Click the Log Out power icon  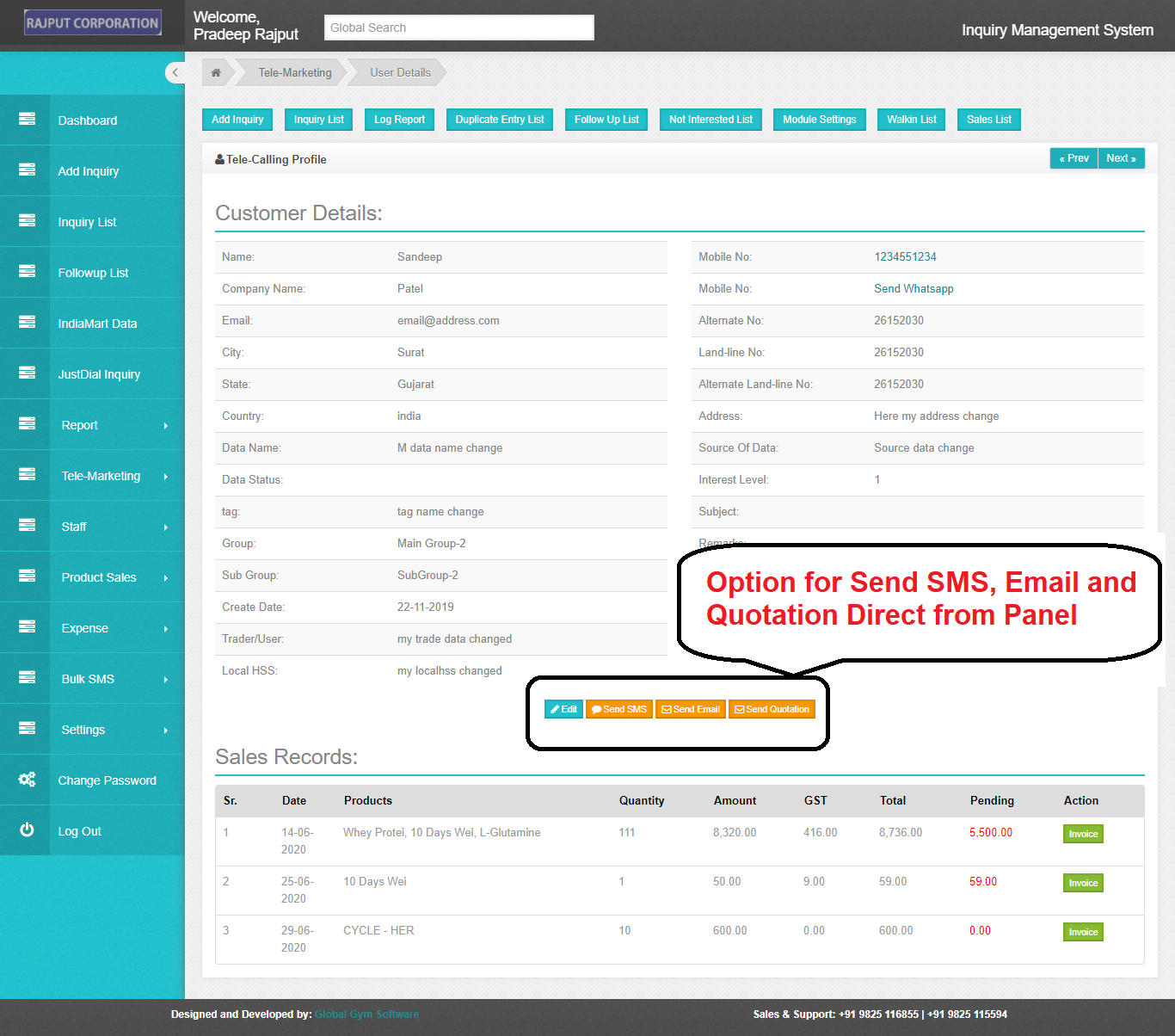point(25,830)
